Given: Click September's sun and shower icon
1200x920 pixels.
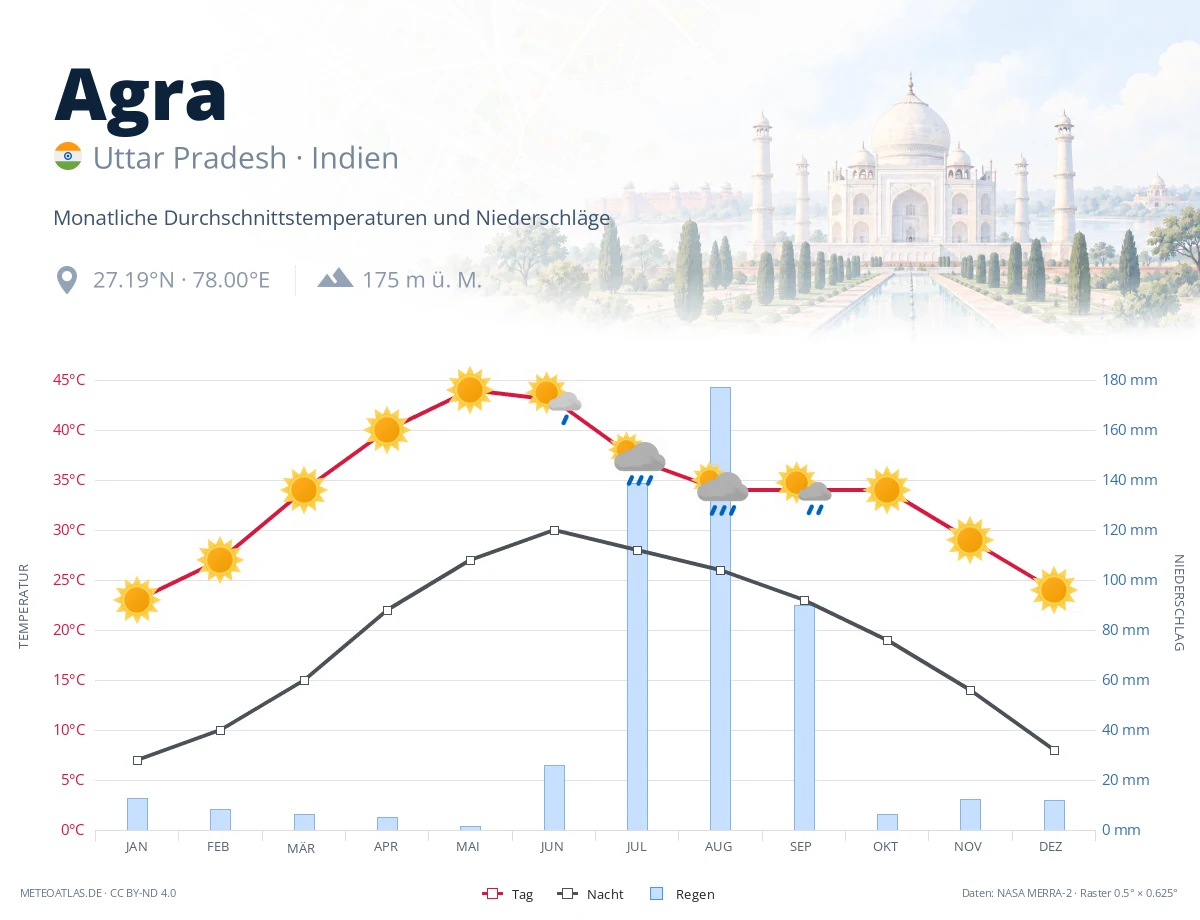Looking at the screenshot, I should (805, 489).
